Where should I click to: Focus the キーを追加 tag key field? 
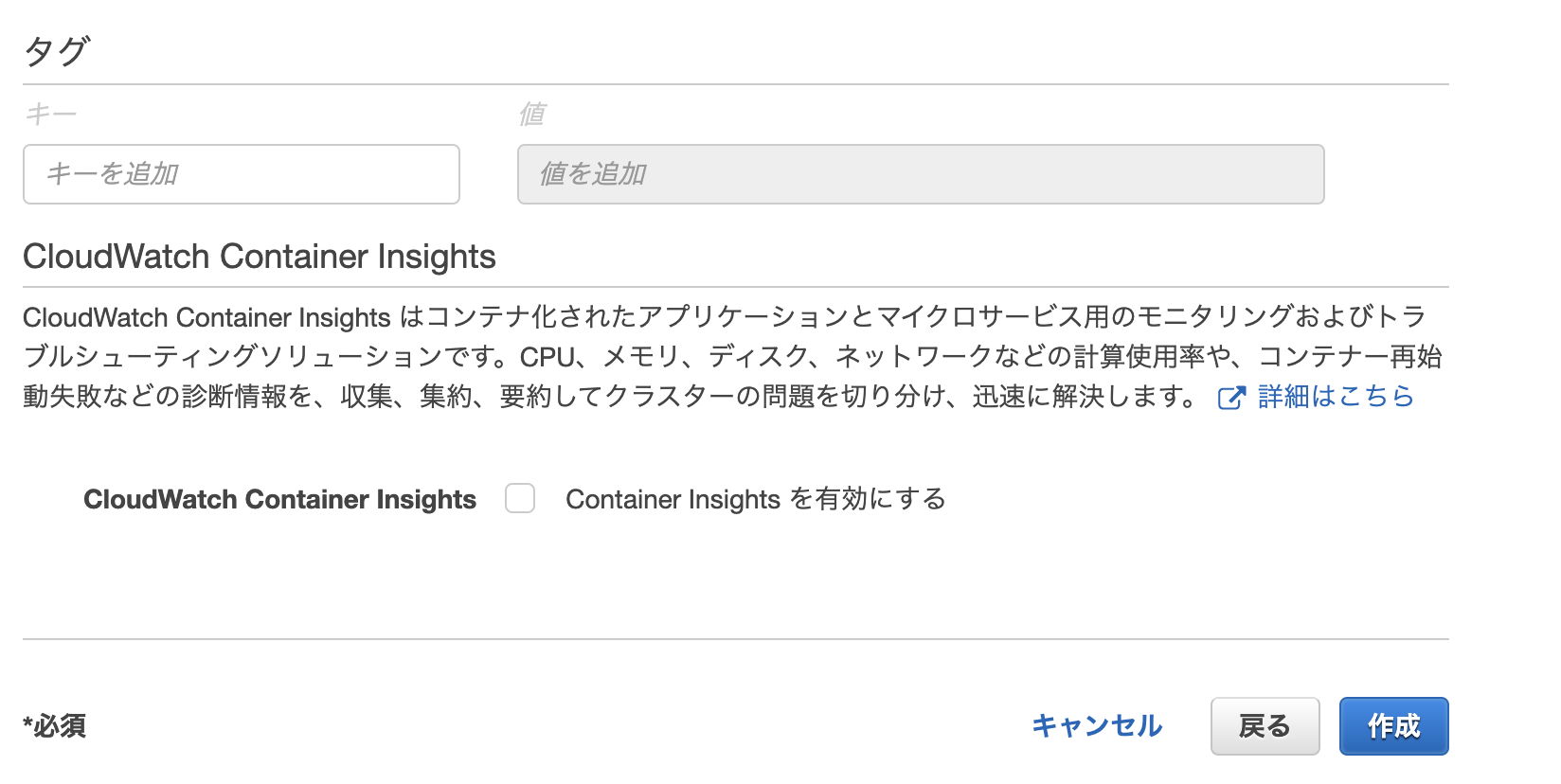(242, 174)
